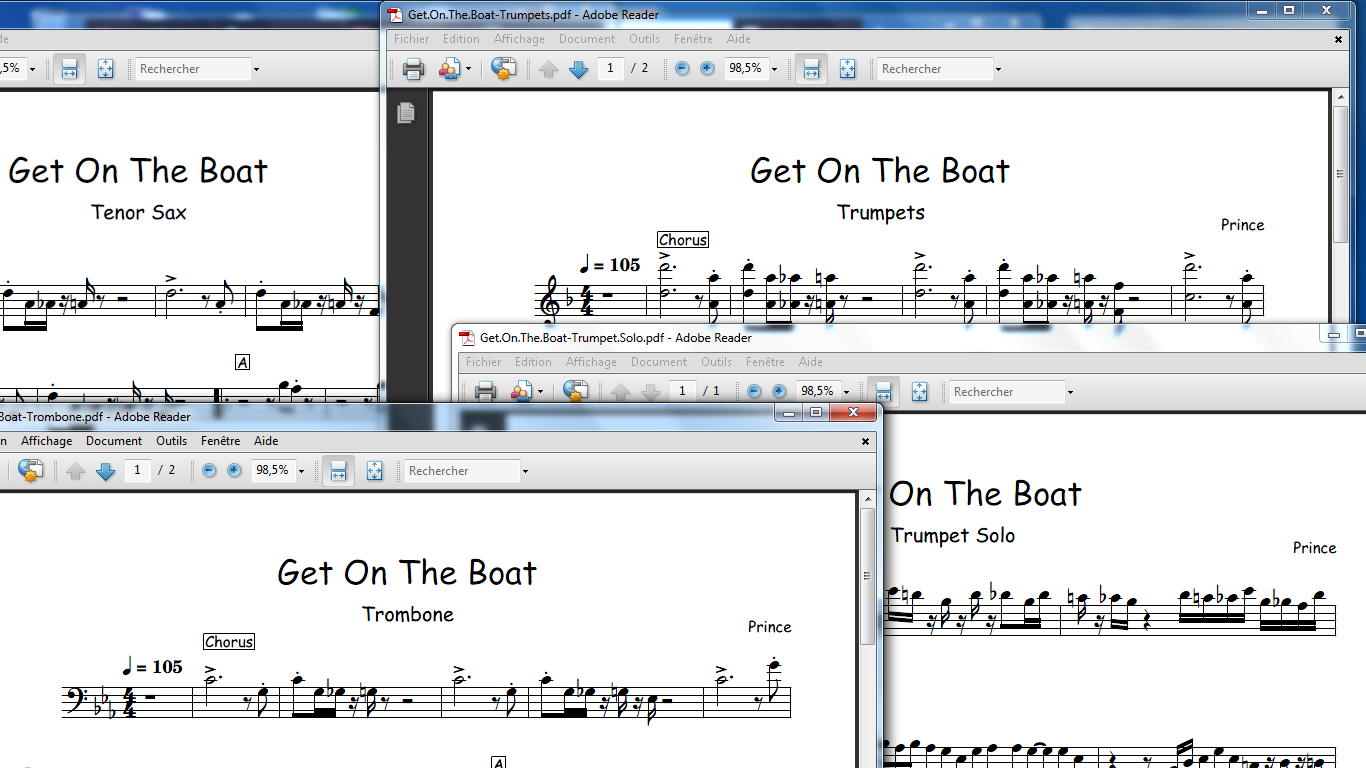Image resolution: width=1366 pixels, height=768 pixels.
Task: Open Fichier menu in Trumpets window
Action: pyautogui.click(x=411, y=39)
